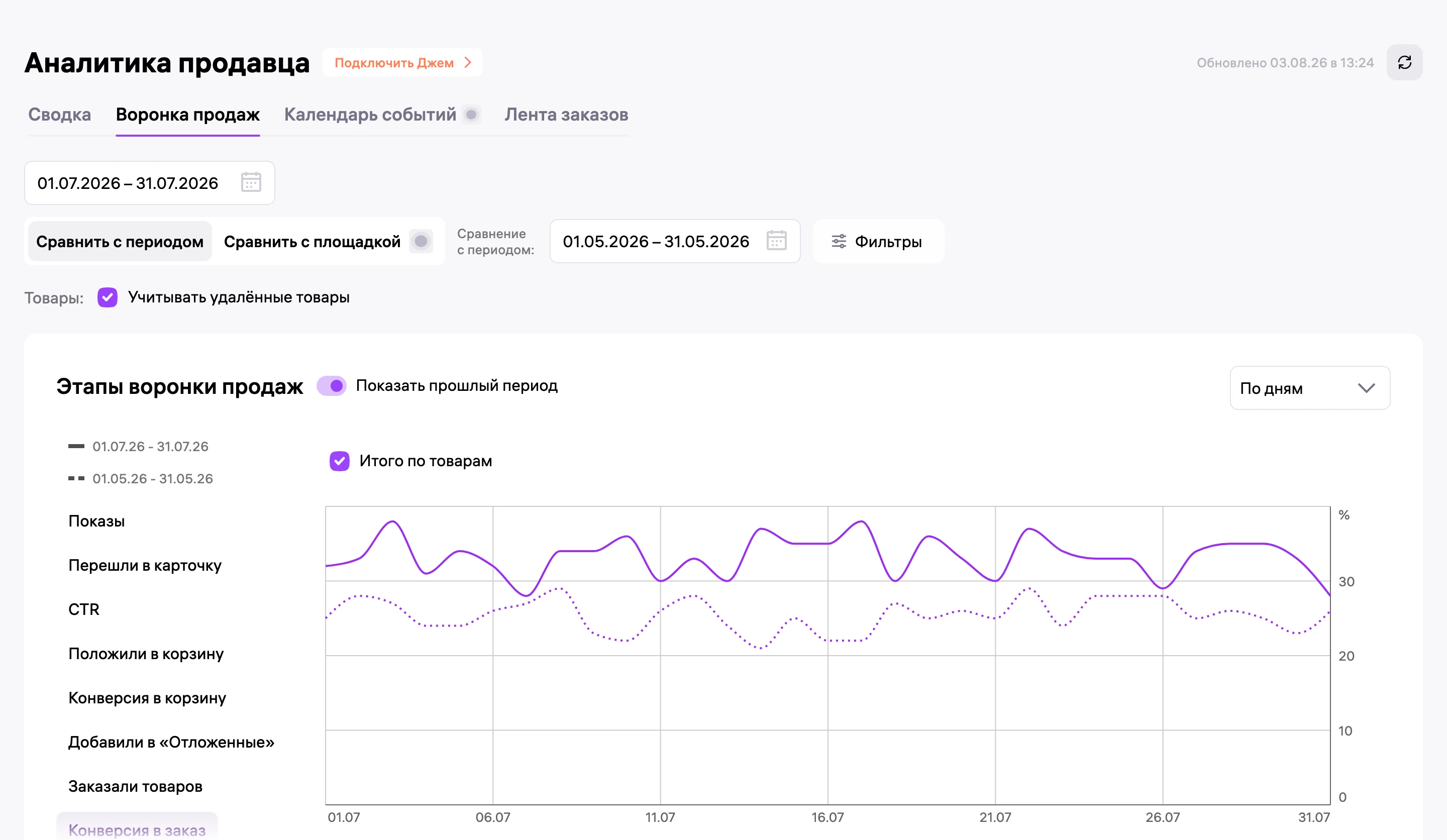Open the По дням dropdown

(1309, 388)
